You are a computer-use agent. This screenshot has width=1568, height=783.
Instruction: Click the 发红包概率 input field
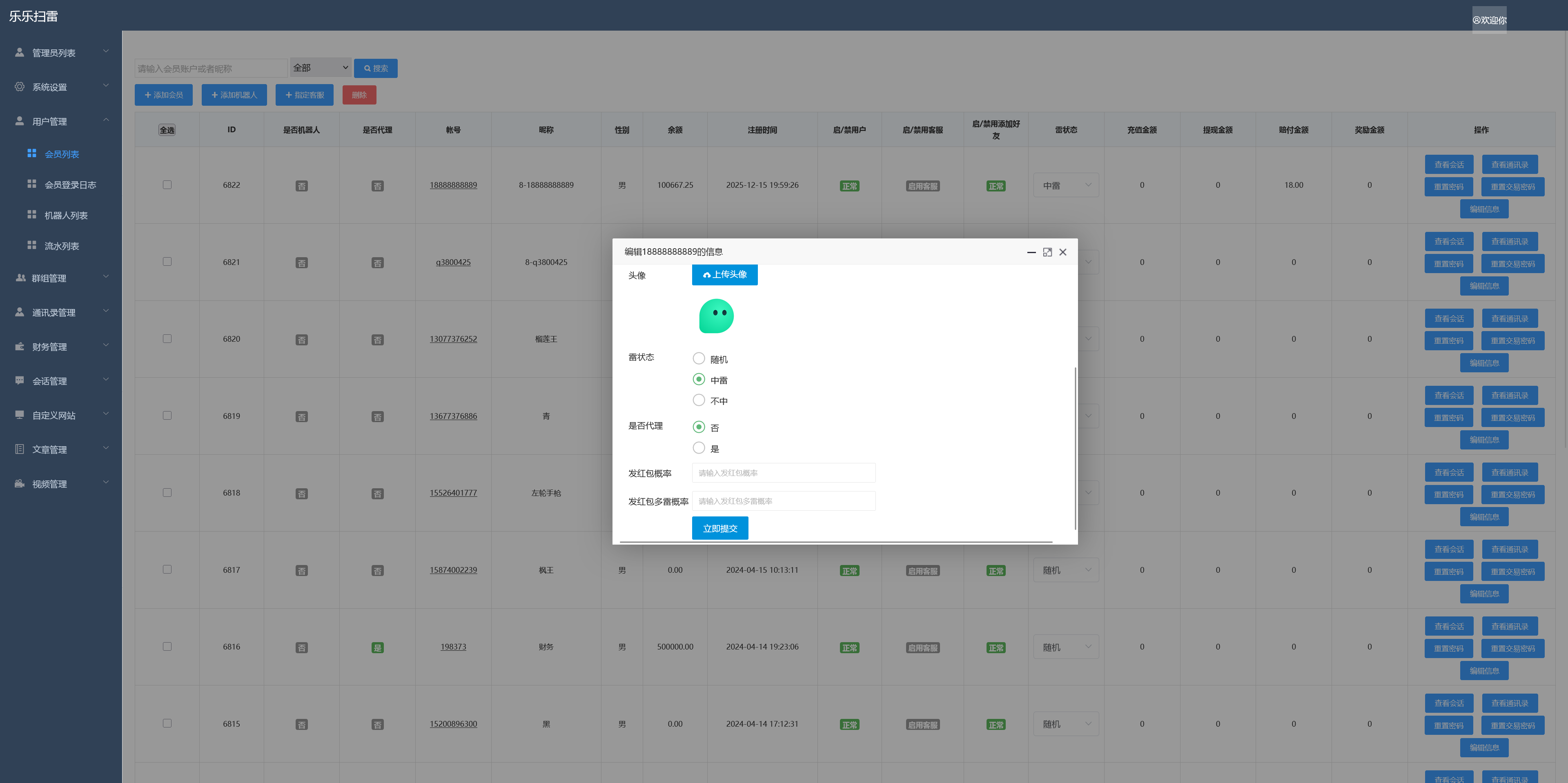pyautogui.click(x=784, y=473)
